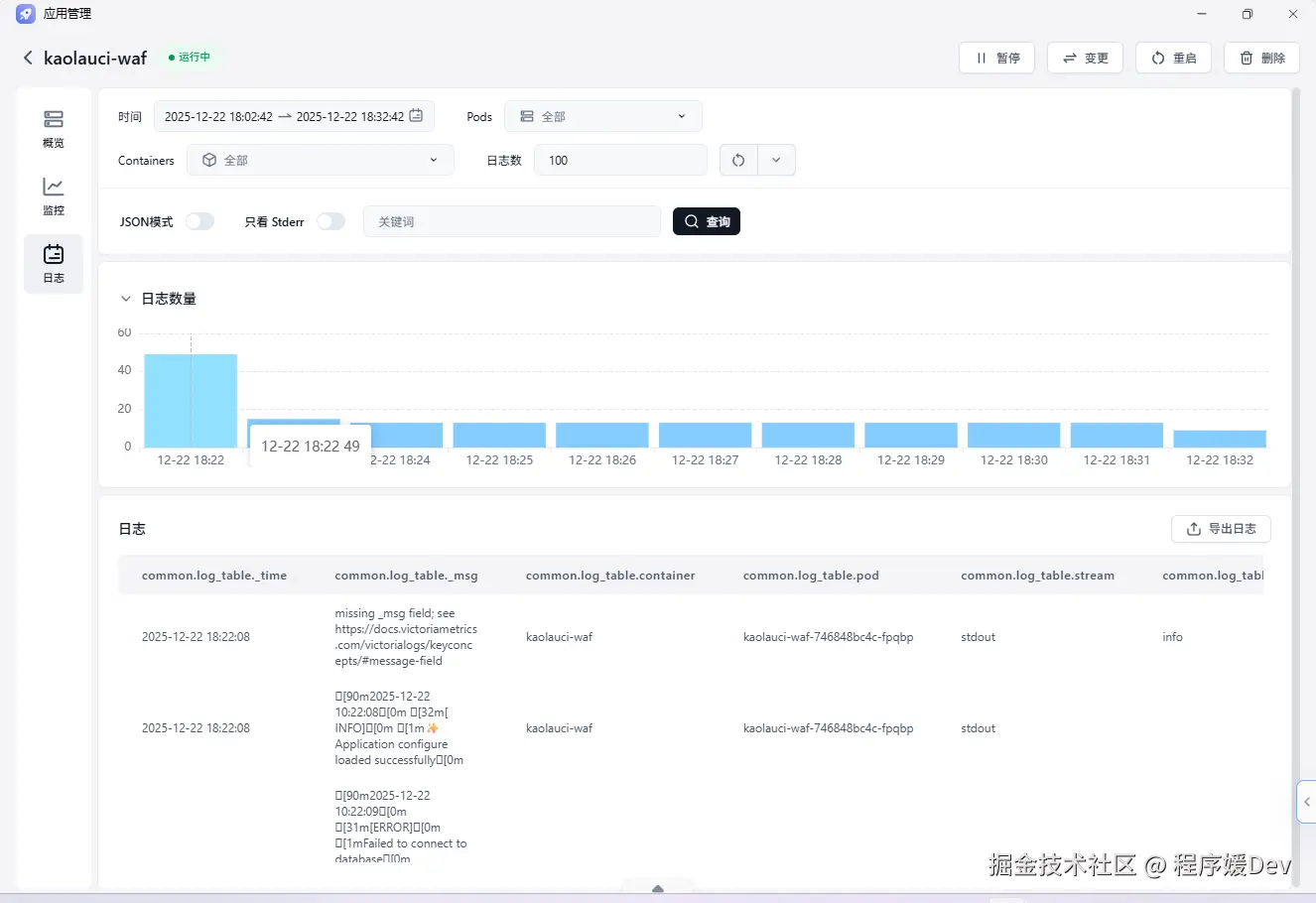
Task: Click the 关键词 keyword input field
Action: 512,221
